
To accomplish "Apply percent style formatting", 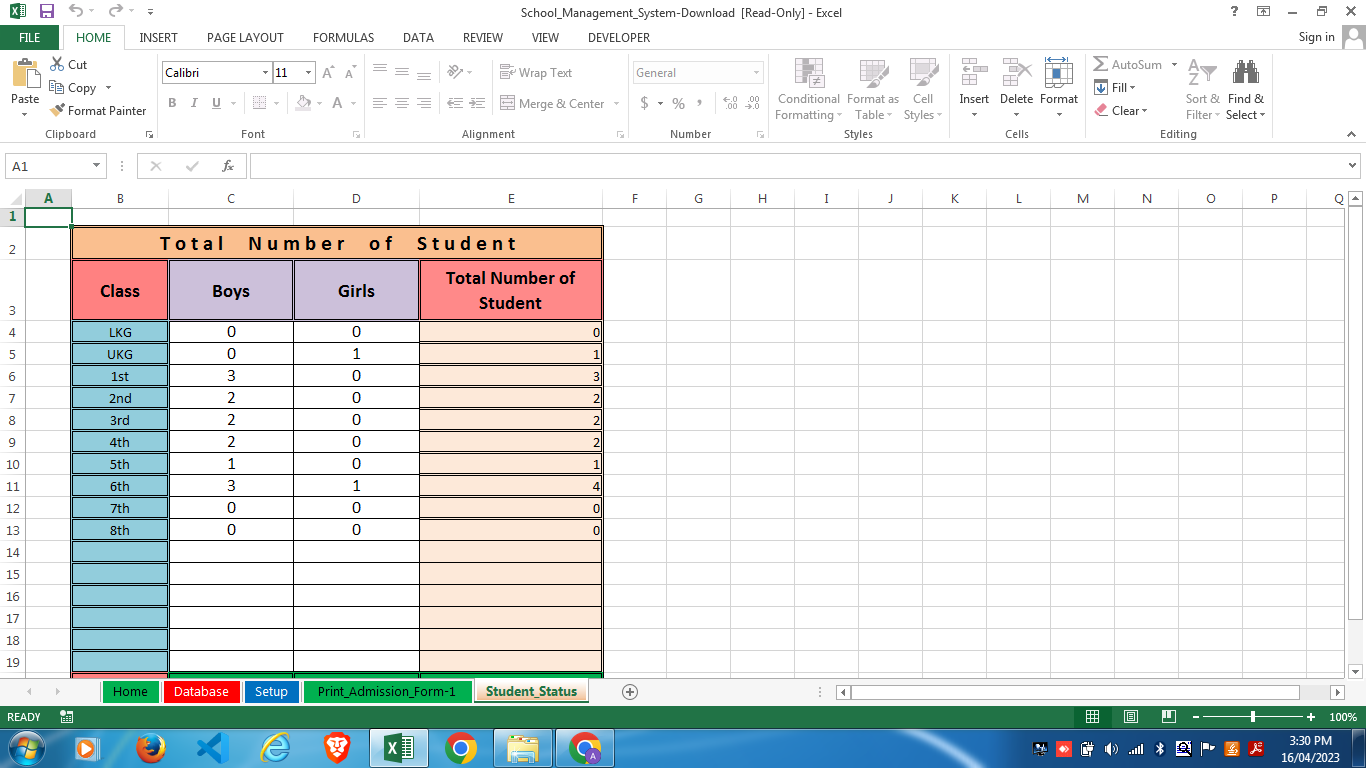I will (678, 103).
